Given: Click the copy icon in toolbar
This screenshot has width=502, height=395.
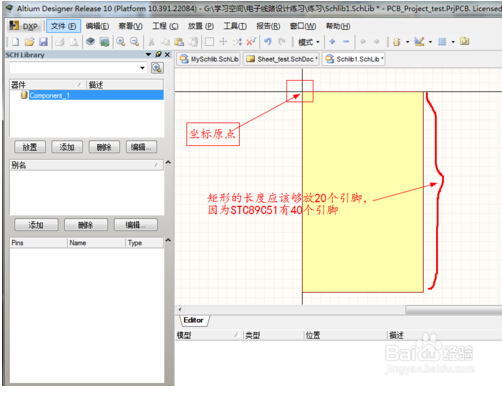Looking at the screenshot, I should point(165,42).
